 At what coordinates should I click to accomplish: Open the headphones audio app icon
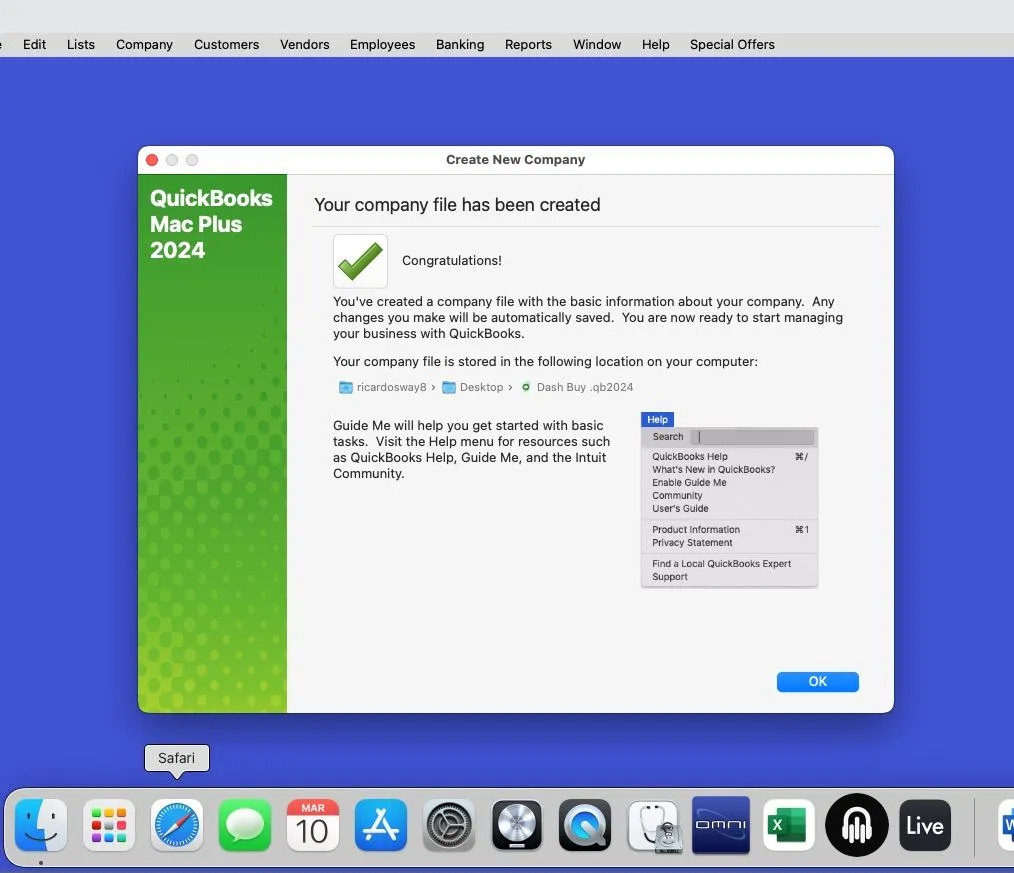coord(857,825)
